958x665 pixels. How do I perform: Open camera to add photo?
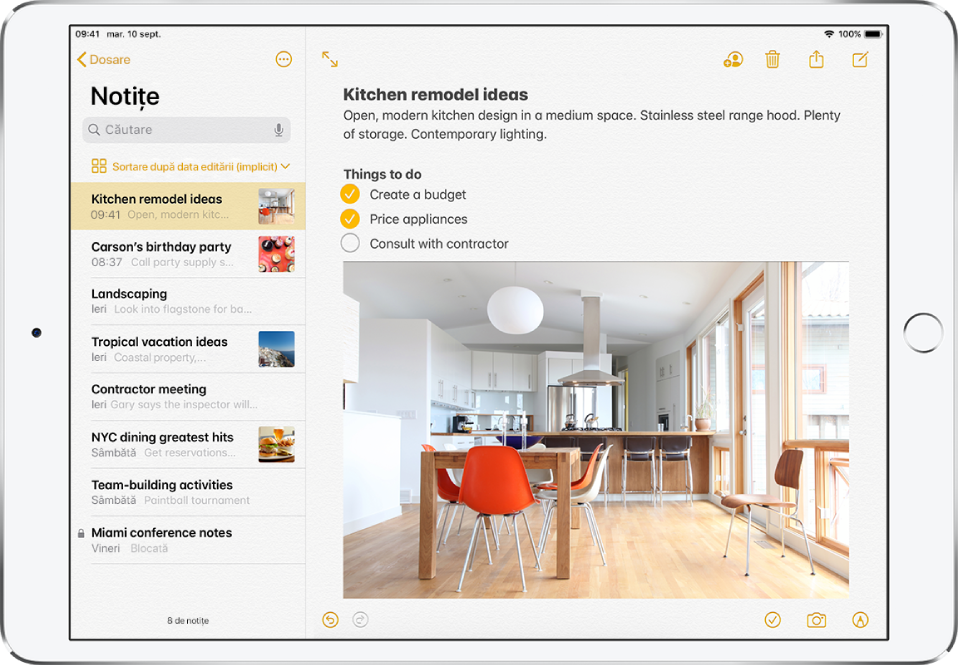coord(816,620)
